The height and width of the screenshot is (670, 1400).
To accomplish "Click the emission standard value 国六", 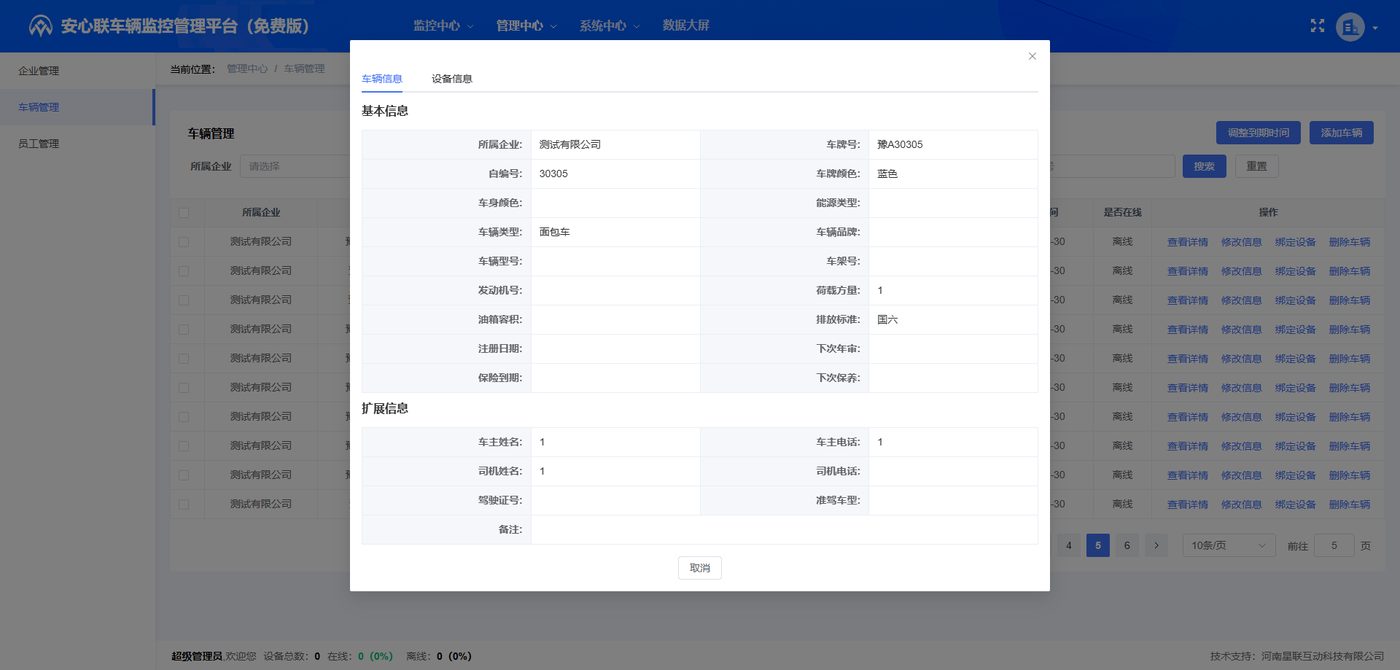I will coord(888,320).
